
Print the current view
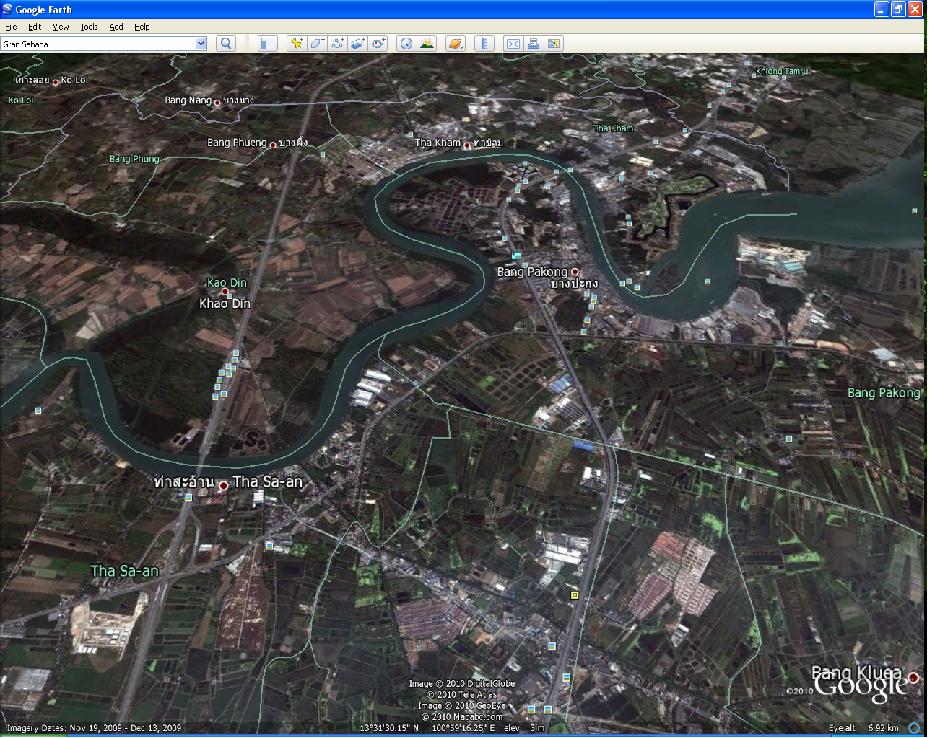point(533,43)
